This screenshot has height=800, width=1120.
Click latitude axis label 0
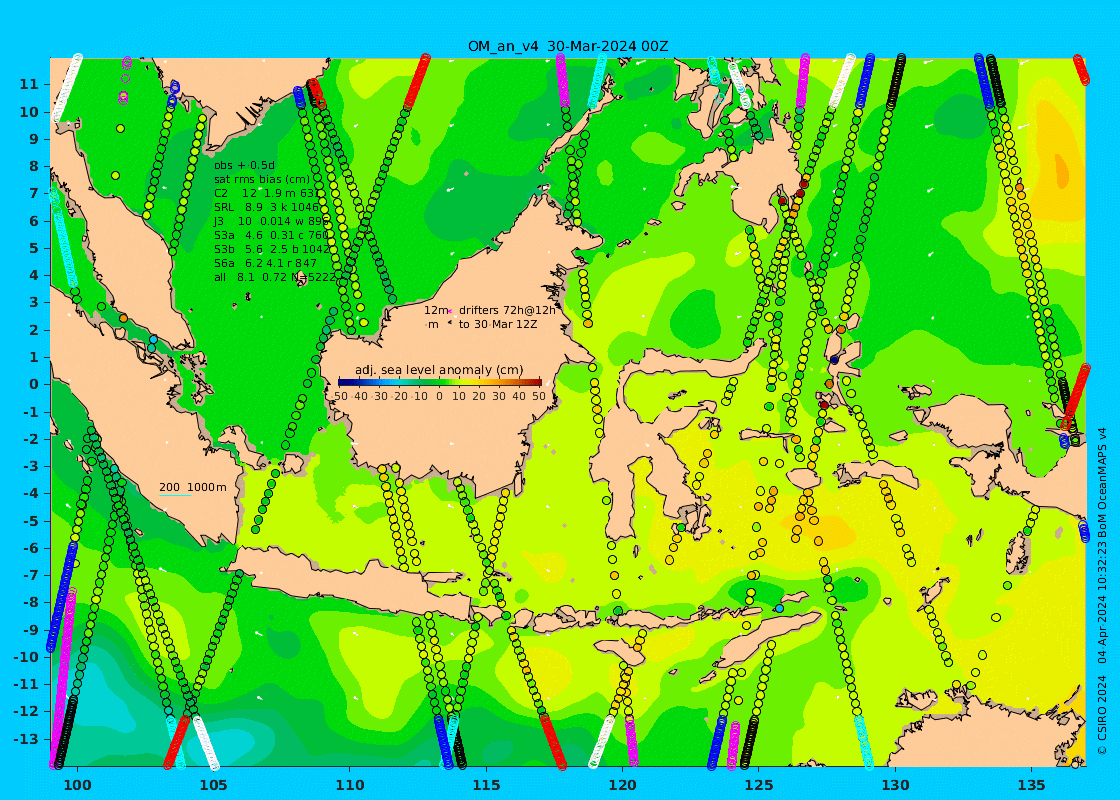click(x=34, y=384)
